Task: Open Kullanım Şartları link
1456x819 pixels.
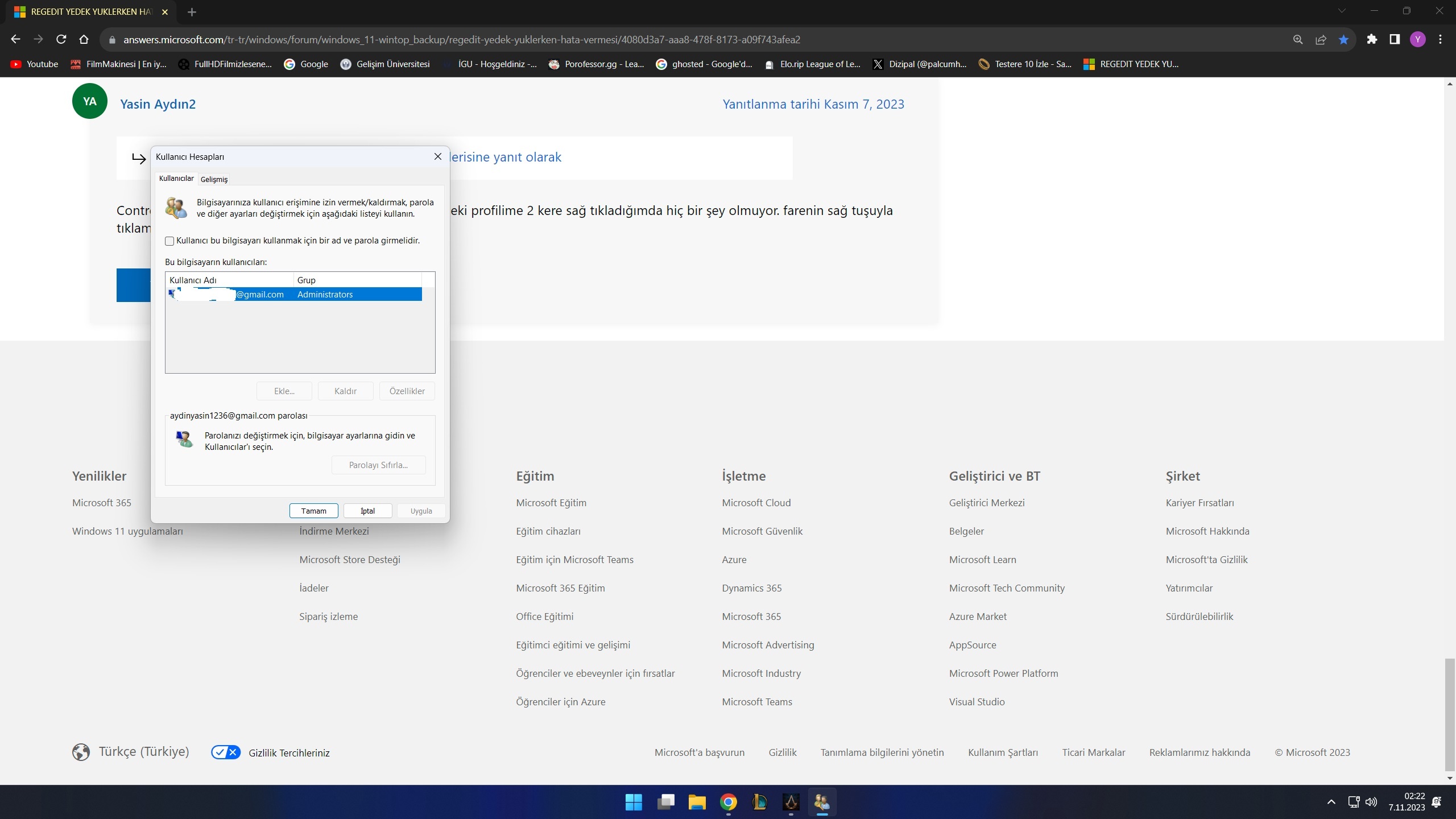Action: click(1003, 752)
